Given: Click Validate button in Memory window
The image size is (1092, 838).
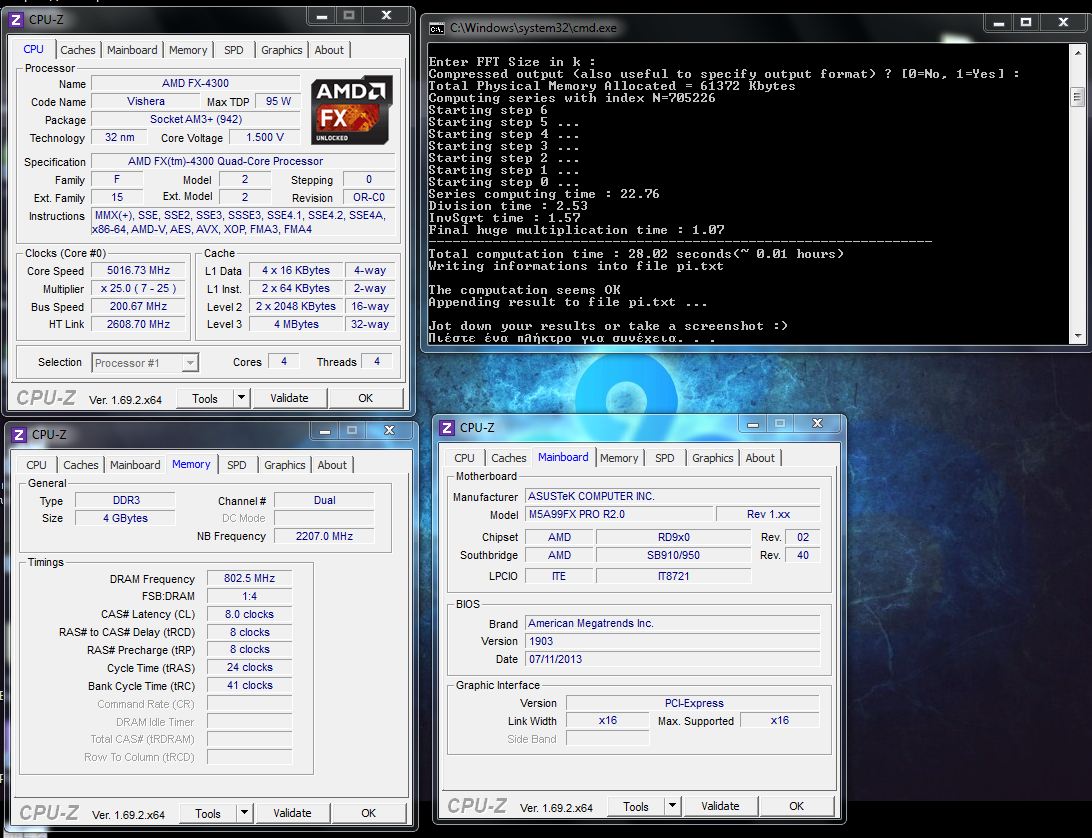Looking at the screenshot, I should (292, 813).
